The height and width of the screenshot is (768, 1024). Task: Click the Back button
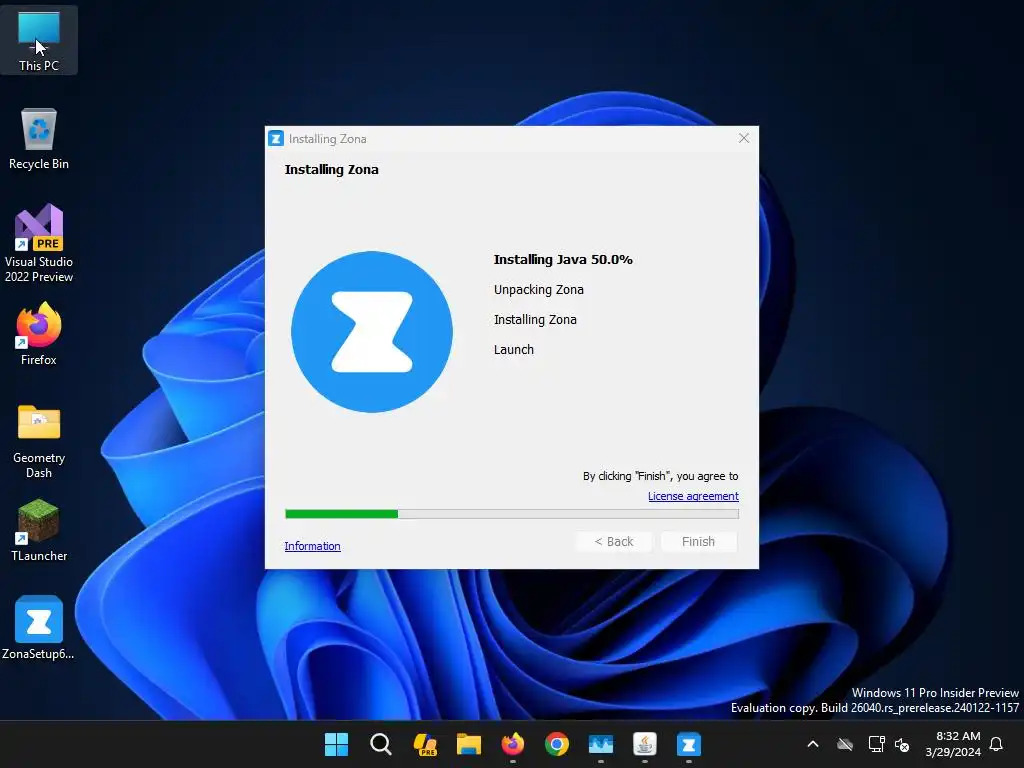[x=614, y=541]
